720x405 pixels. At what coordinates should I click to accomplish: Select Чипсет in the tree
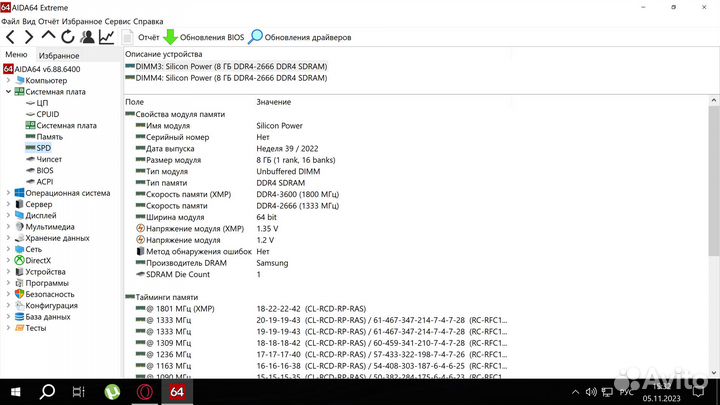44,159
